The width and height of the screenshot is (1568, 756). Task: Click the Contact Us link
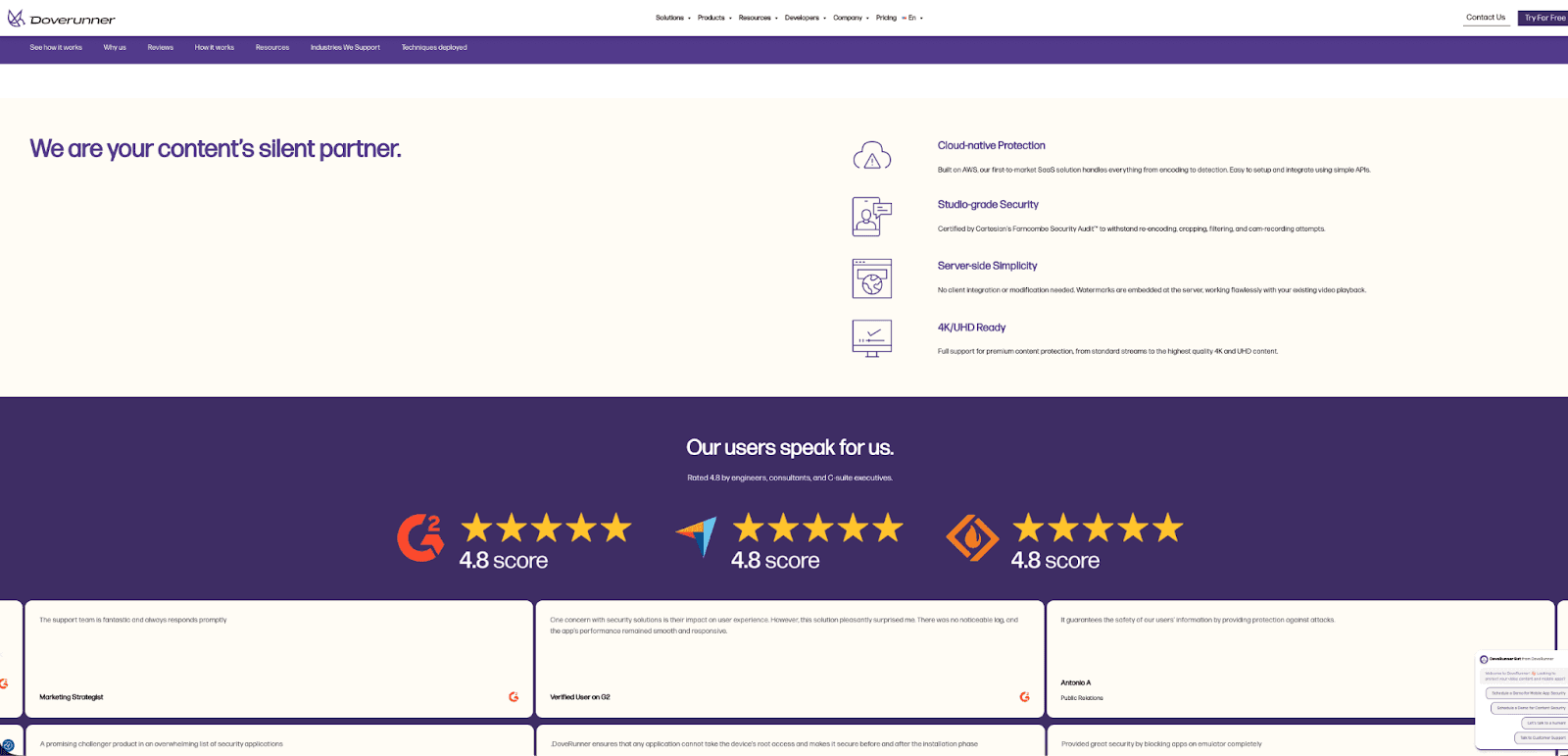point(1486,18)
